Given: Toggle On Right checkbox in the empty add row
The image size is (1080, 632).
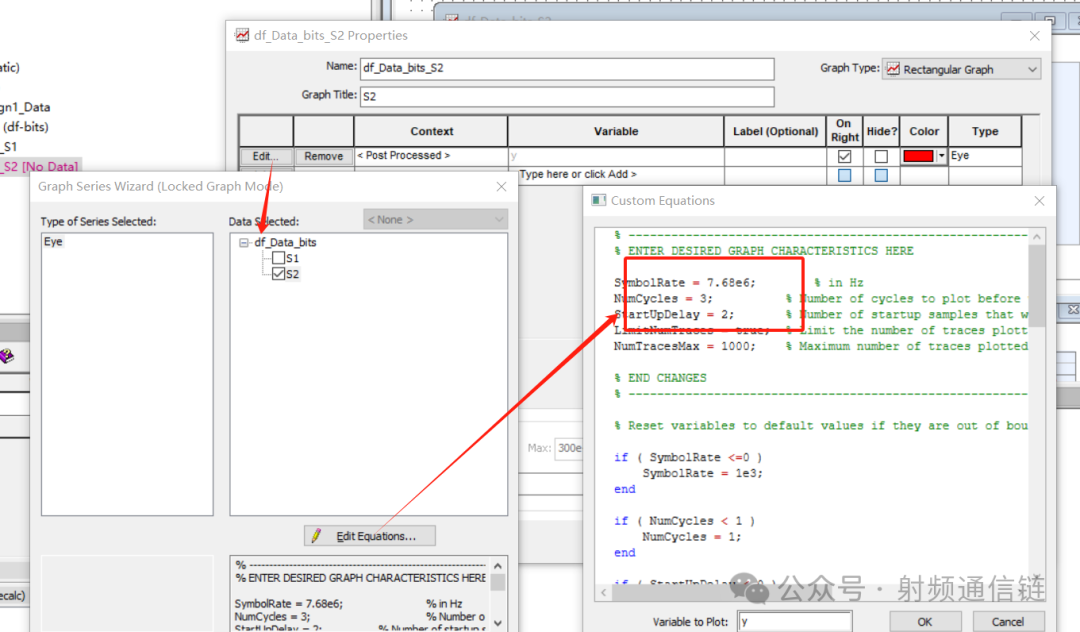Looking at the screenshot, I should [x=844, y=176].
